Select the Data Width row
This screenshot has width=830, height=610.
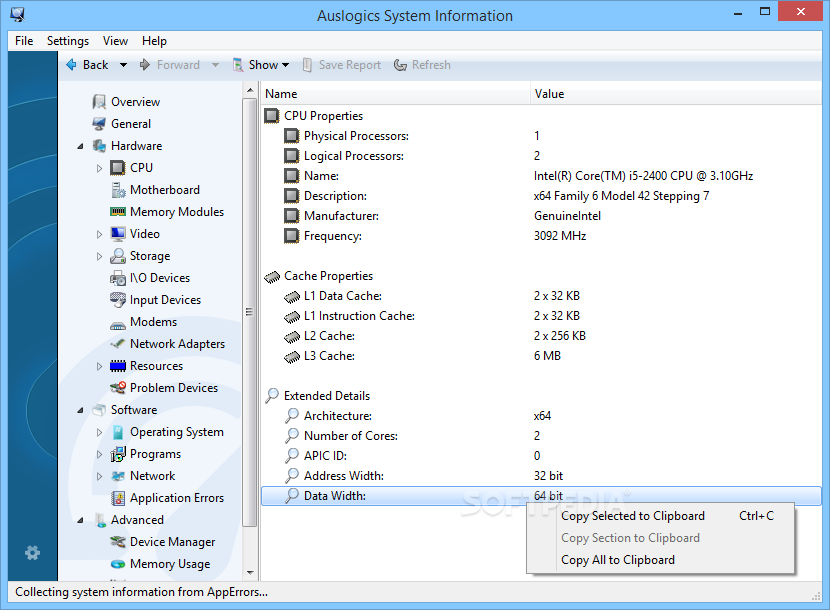541,496
